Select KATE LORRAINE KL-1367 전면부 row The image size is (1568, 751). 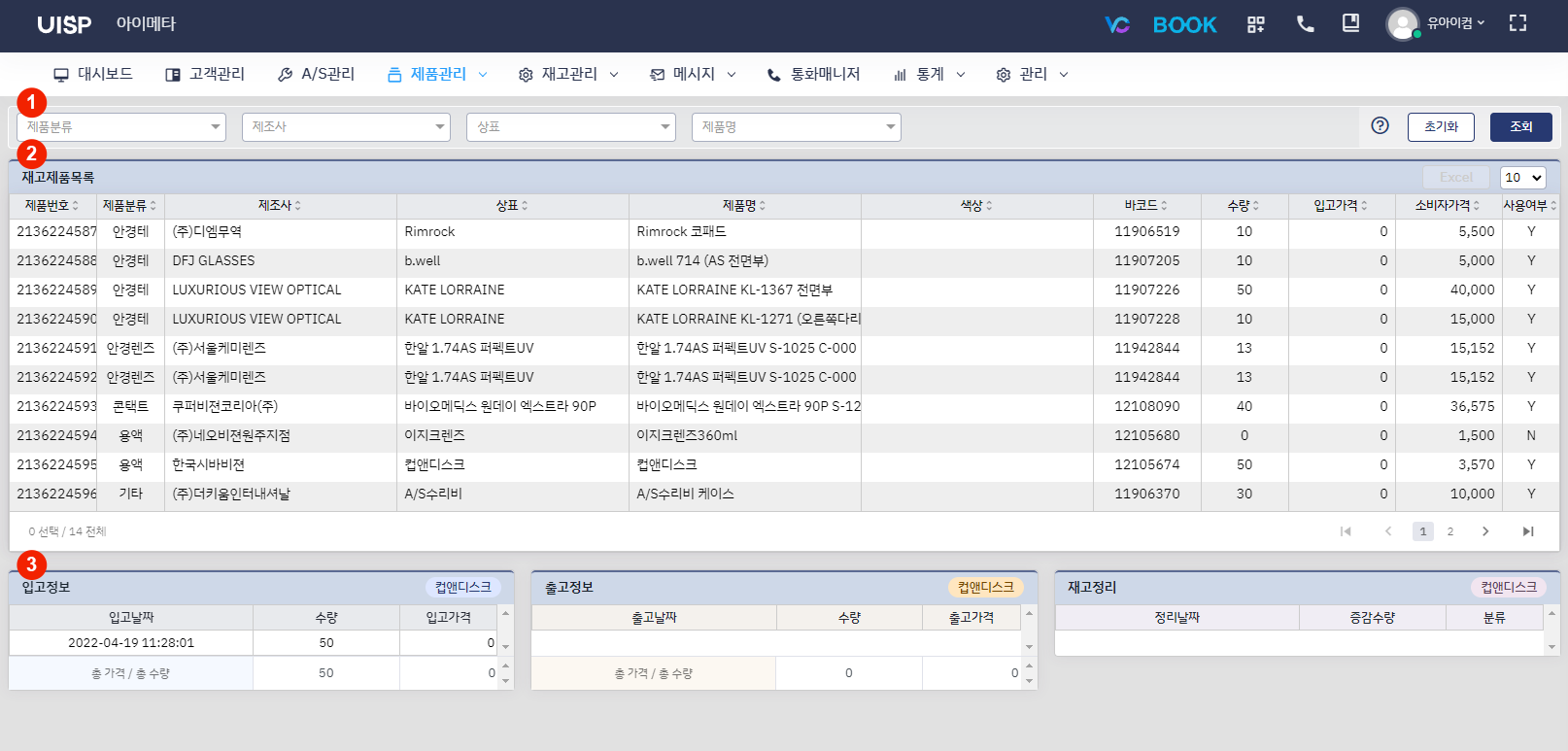point(784,290)
